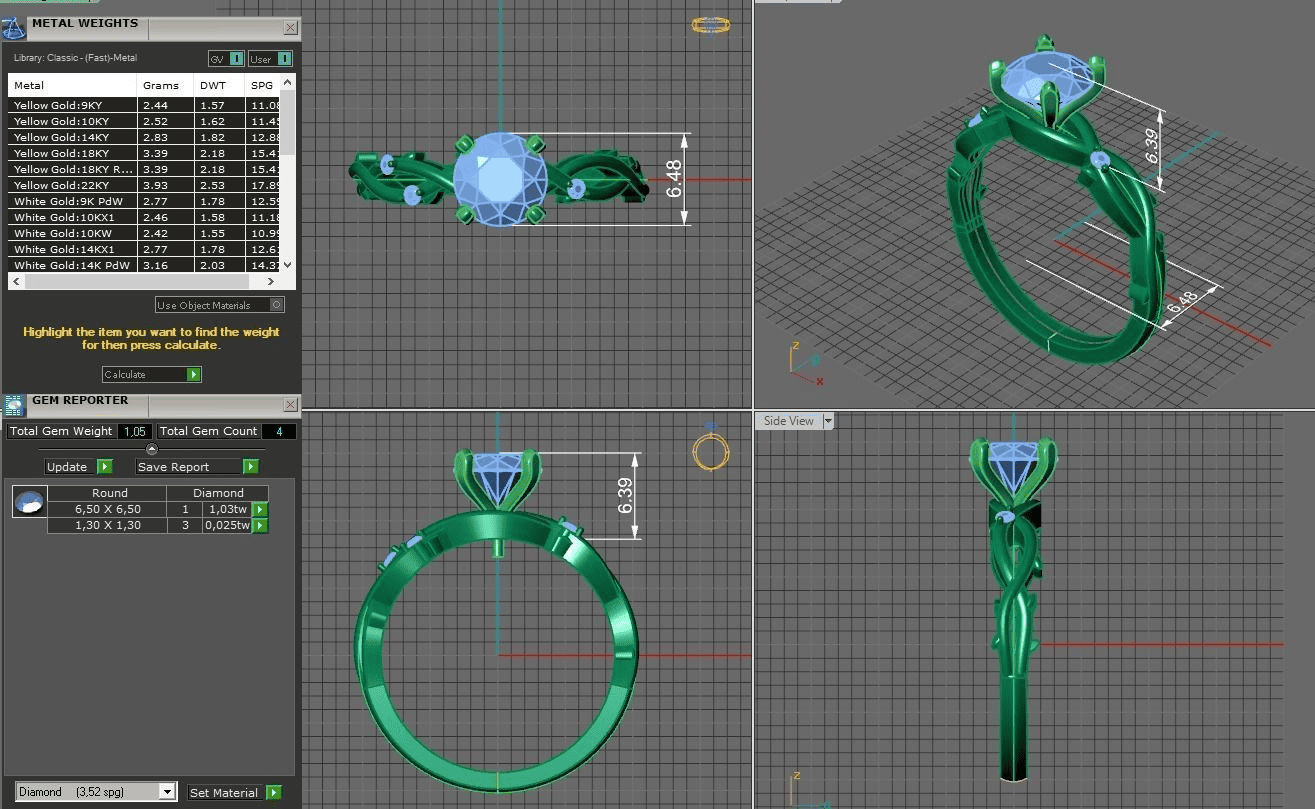The height and width of the screenshot is (809, 1315).
Task: Open the Diamond material dropdown
Action: tap(167, 792)
